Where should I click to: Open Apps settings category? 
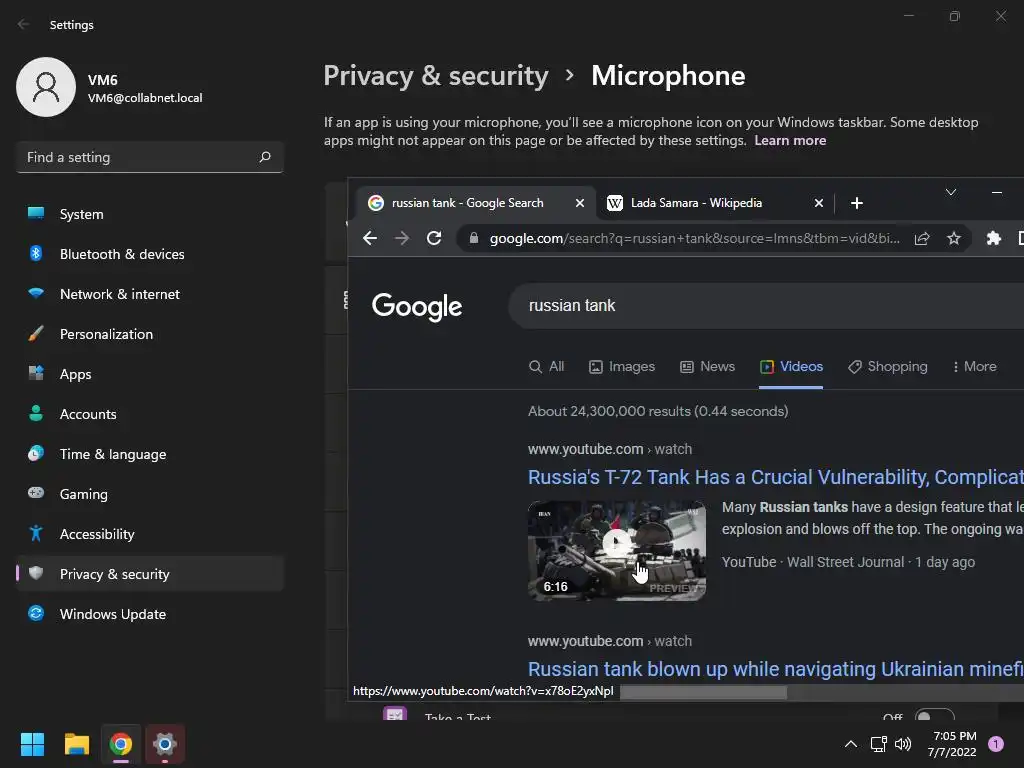pos(150,374)
